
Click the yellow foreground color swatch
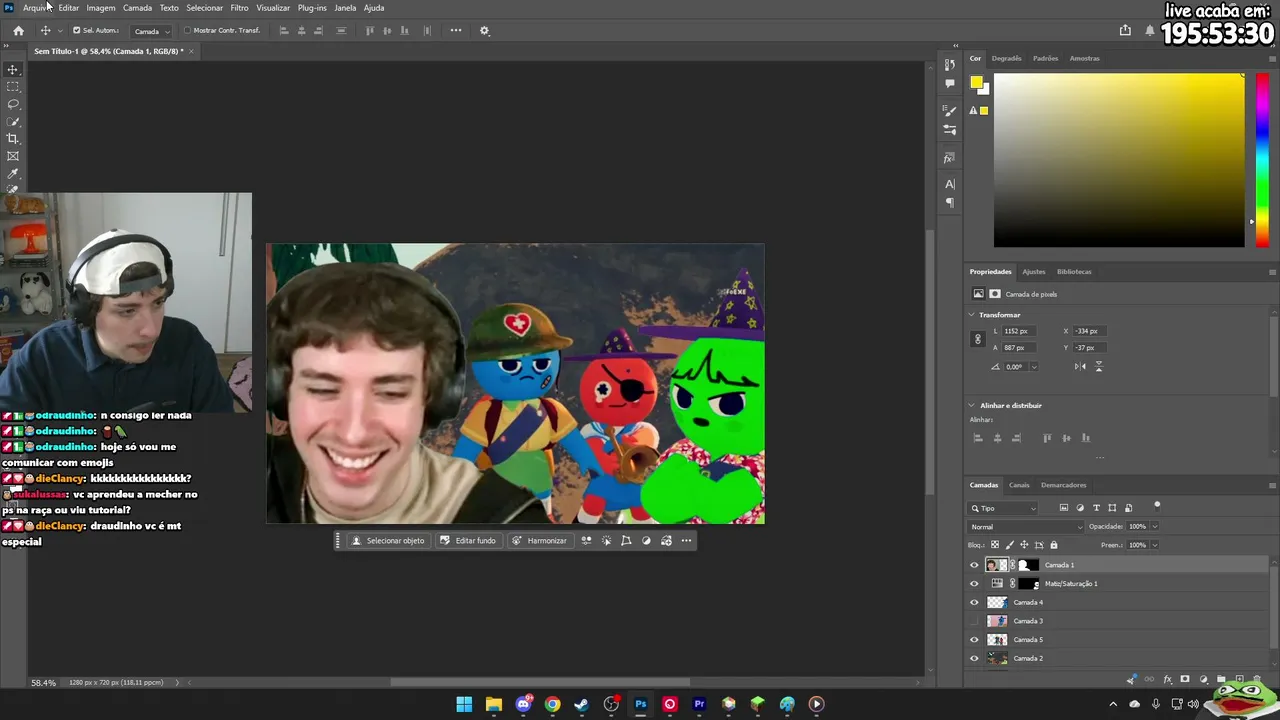(x=976, y=83)
